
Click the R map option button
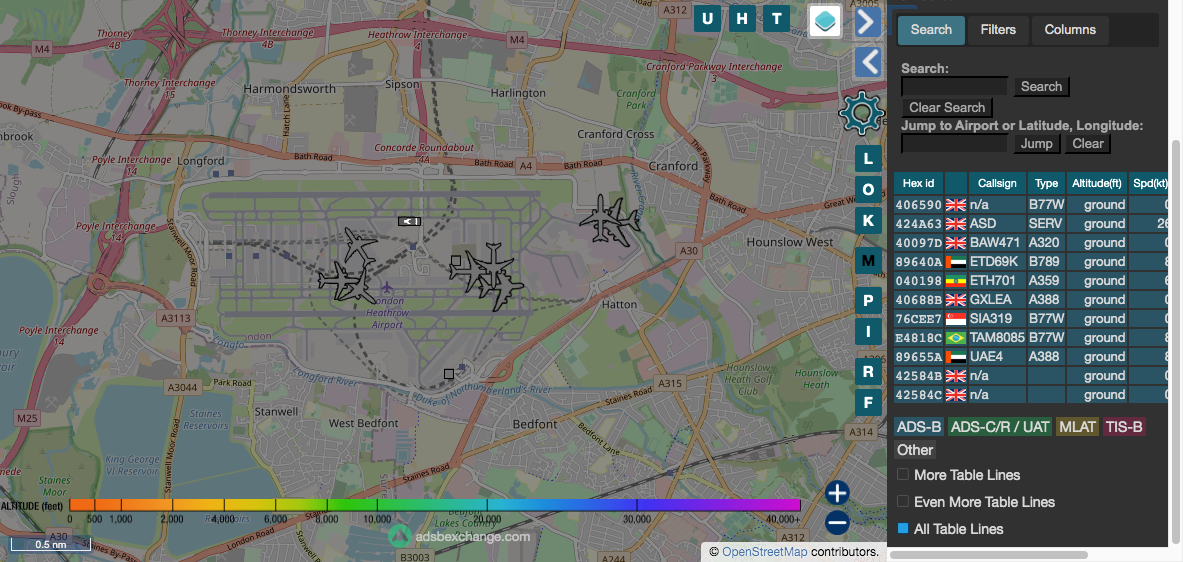(x=868, y=371)
